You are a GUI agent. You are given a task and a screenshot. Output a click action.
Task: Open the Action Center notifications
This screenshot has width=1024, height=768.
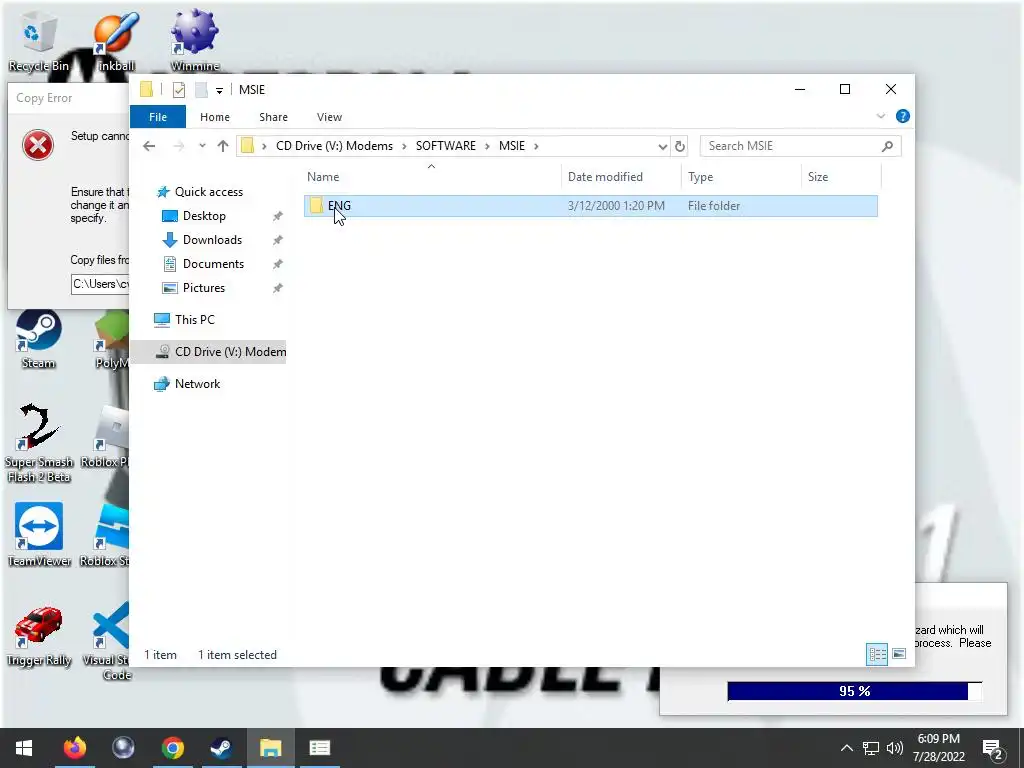click(x=993, y=749)
